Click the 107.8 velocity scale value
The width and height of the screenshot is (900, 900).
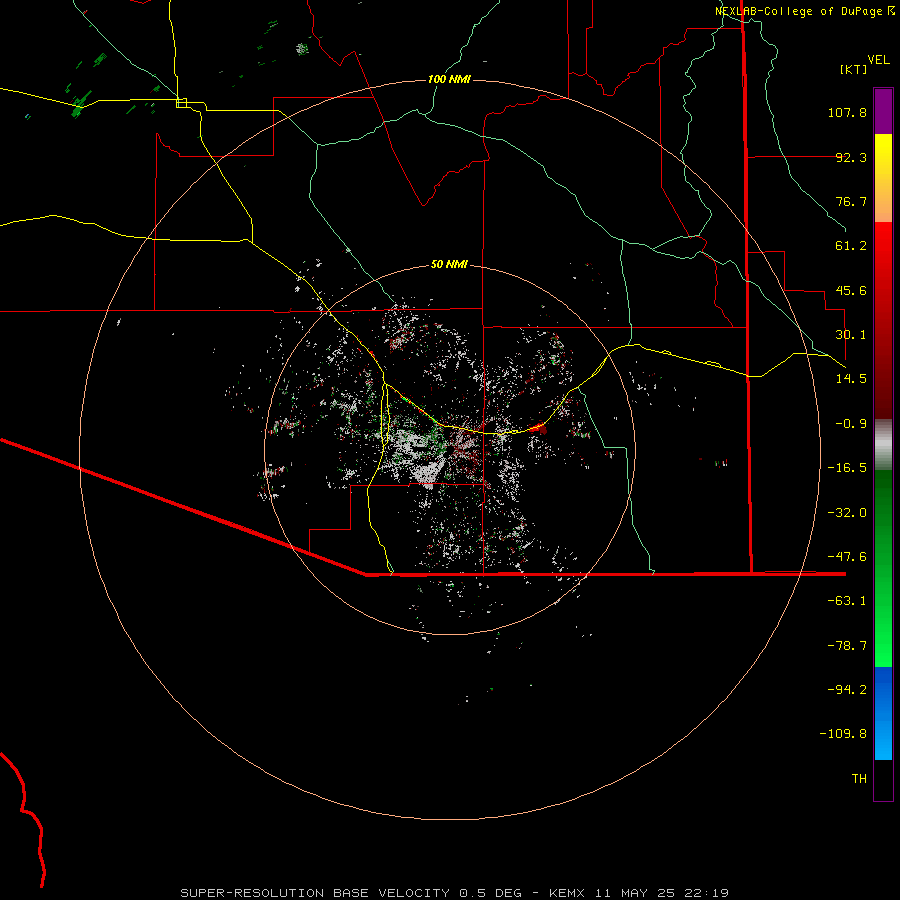(x=847, y=112)
